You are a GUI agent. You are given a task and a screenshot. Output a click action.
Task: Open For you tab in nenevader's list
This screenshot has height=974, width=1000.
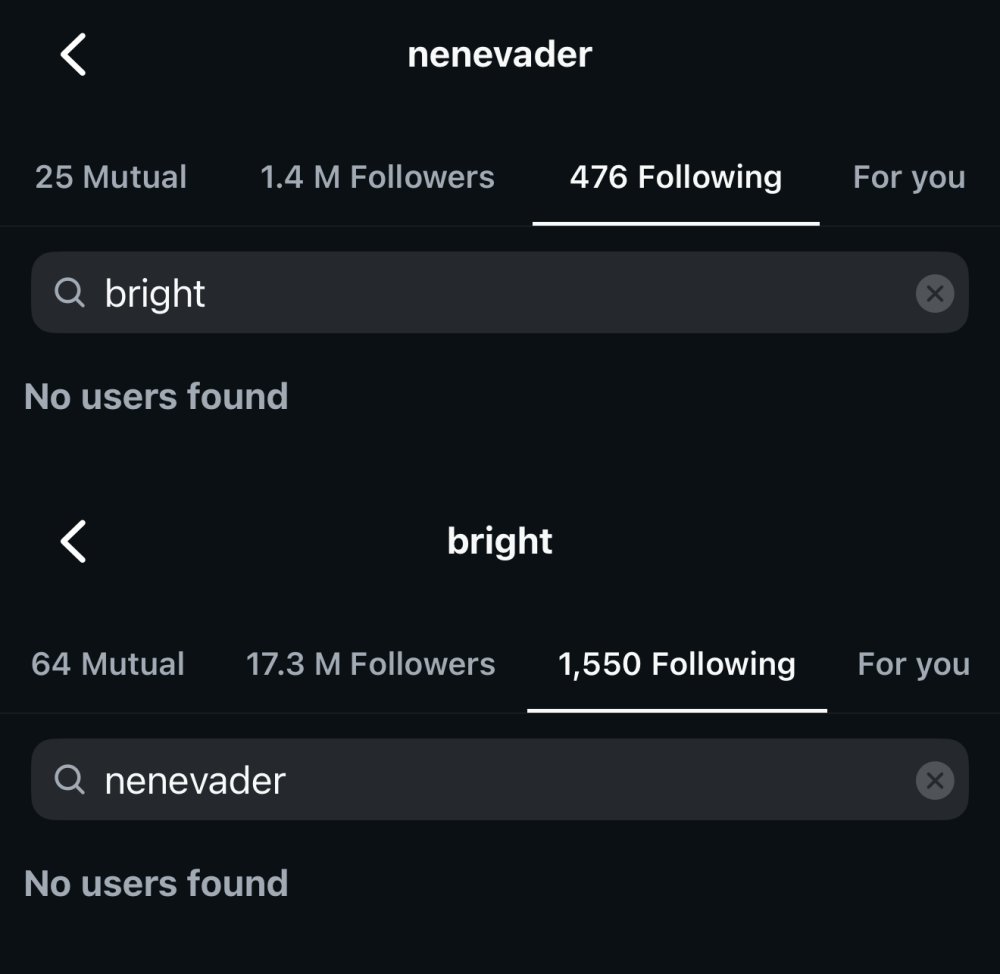(x=908, y=177)
